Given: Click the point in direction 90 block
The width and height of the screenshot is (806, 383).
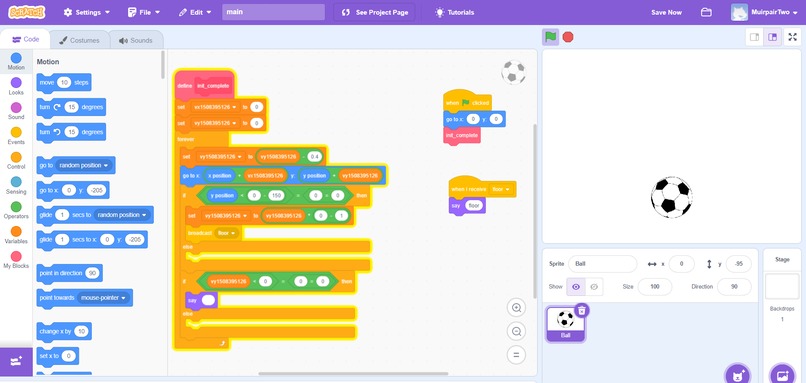Looking at the screenshot, I should [69, 273].
